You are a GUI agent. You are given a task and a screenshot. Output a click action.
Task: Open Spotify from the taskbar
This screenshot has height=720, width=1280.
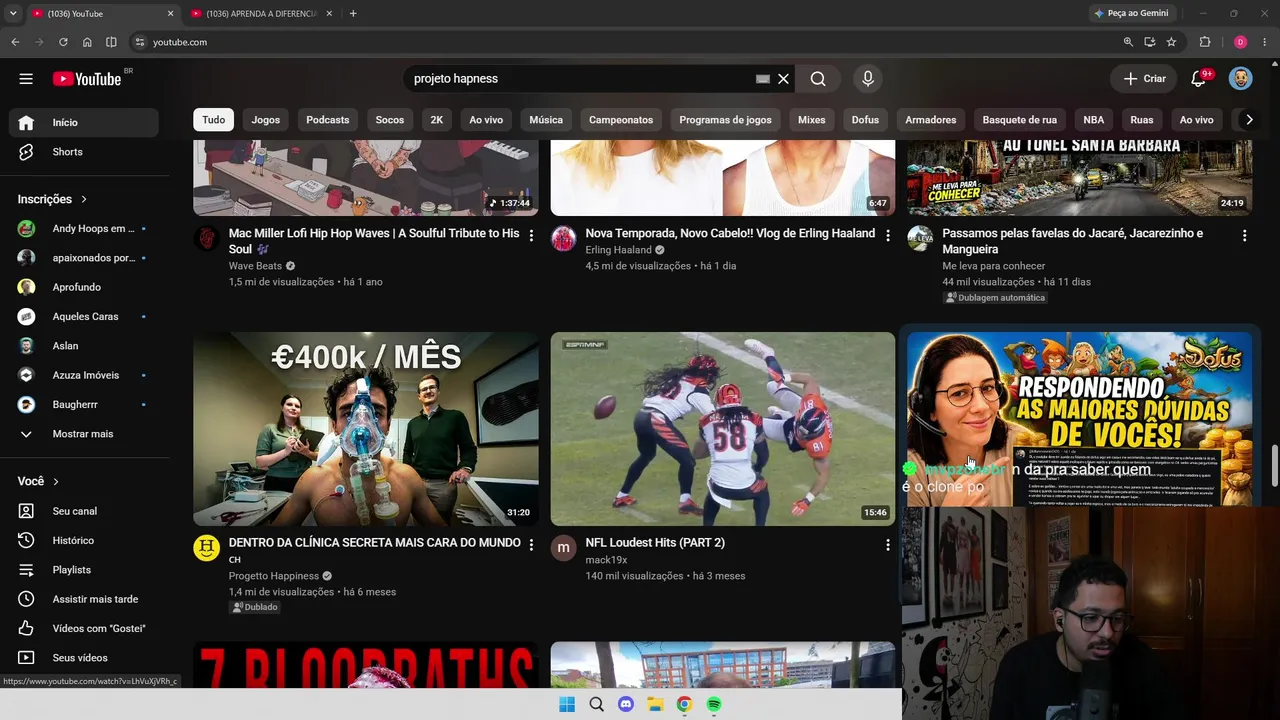click(714, 704)
